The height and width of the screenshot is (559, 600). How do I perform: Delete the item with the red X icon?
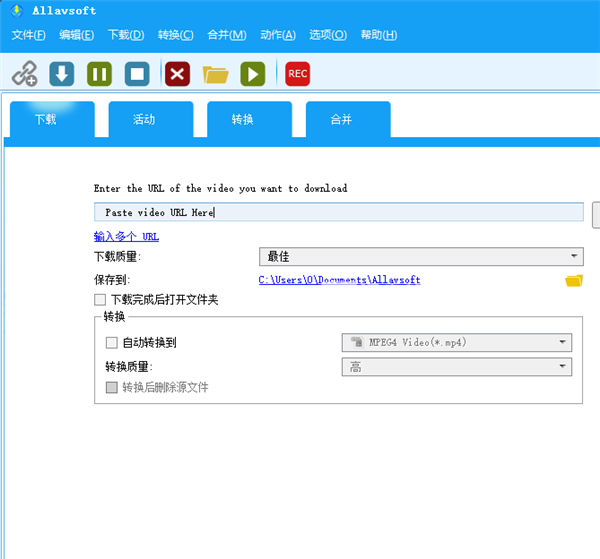click(177, 73)
